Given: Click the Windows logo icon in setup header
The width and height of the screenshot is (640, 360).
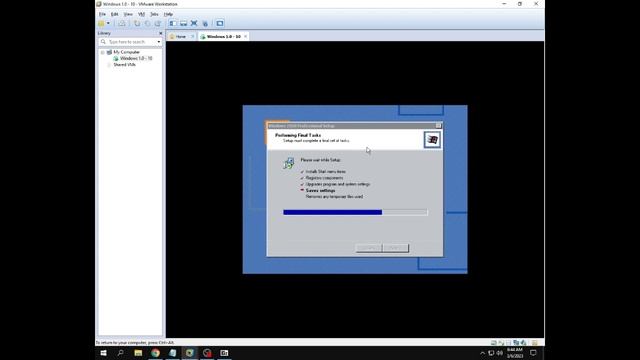Looking at the screenshot, I should click(432, 140).
